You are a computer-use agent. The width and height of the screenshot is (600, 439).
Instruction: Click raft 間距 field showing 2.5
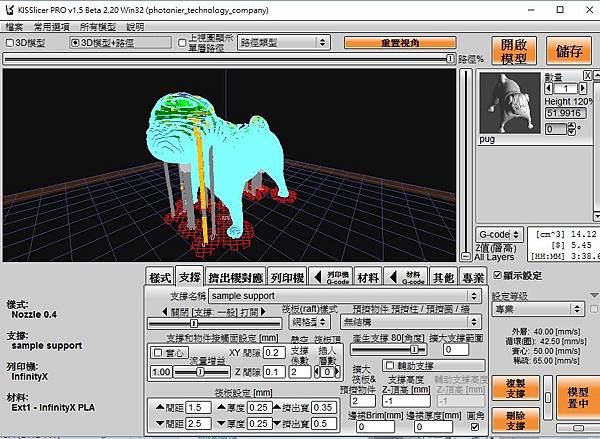pos(198,424)
